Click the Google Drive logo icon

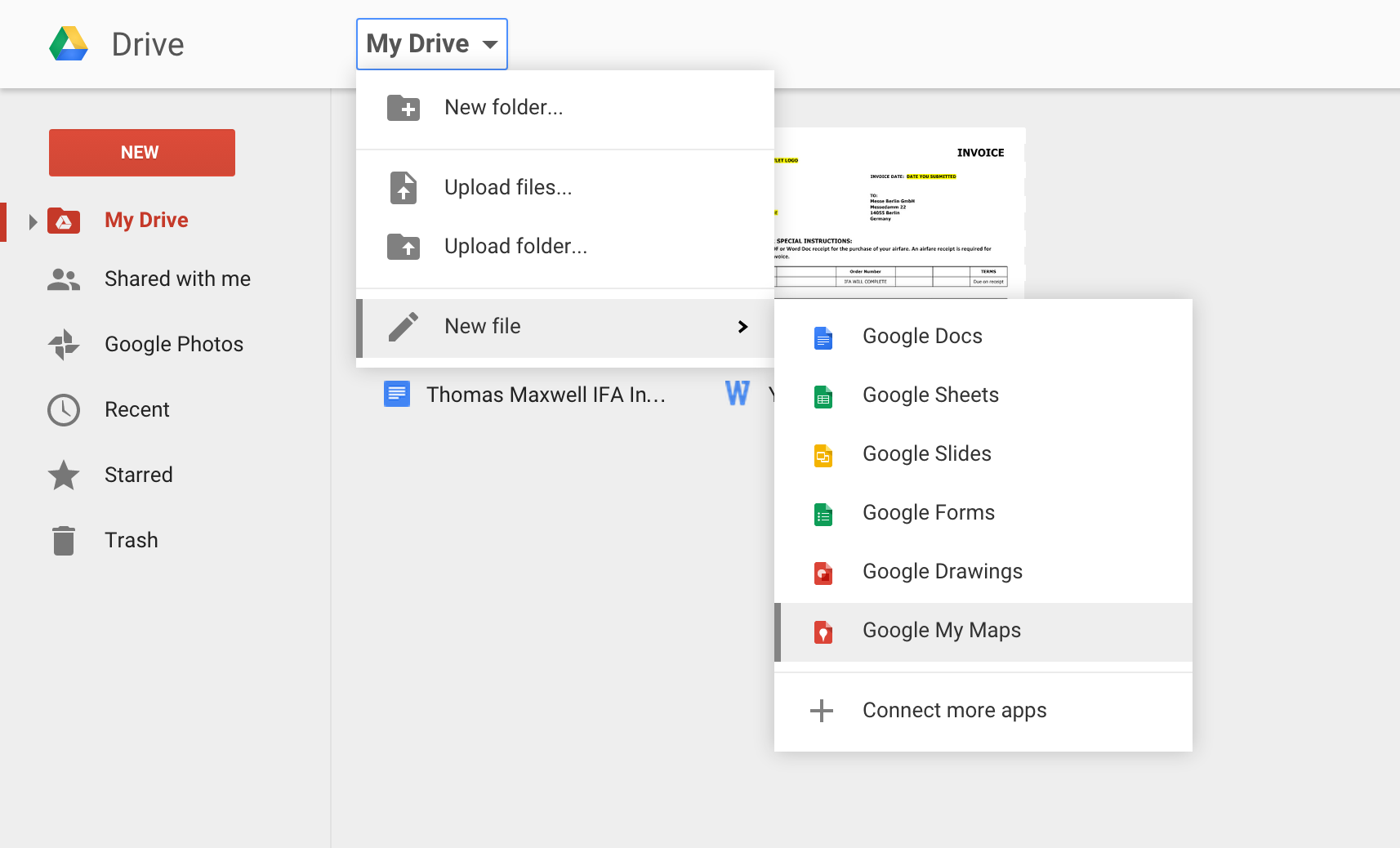point(69,44)
